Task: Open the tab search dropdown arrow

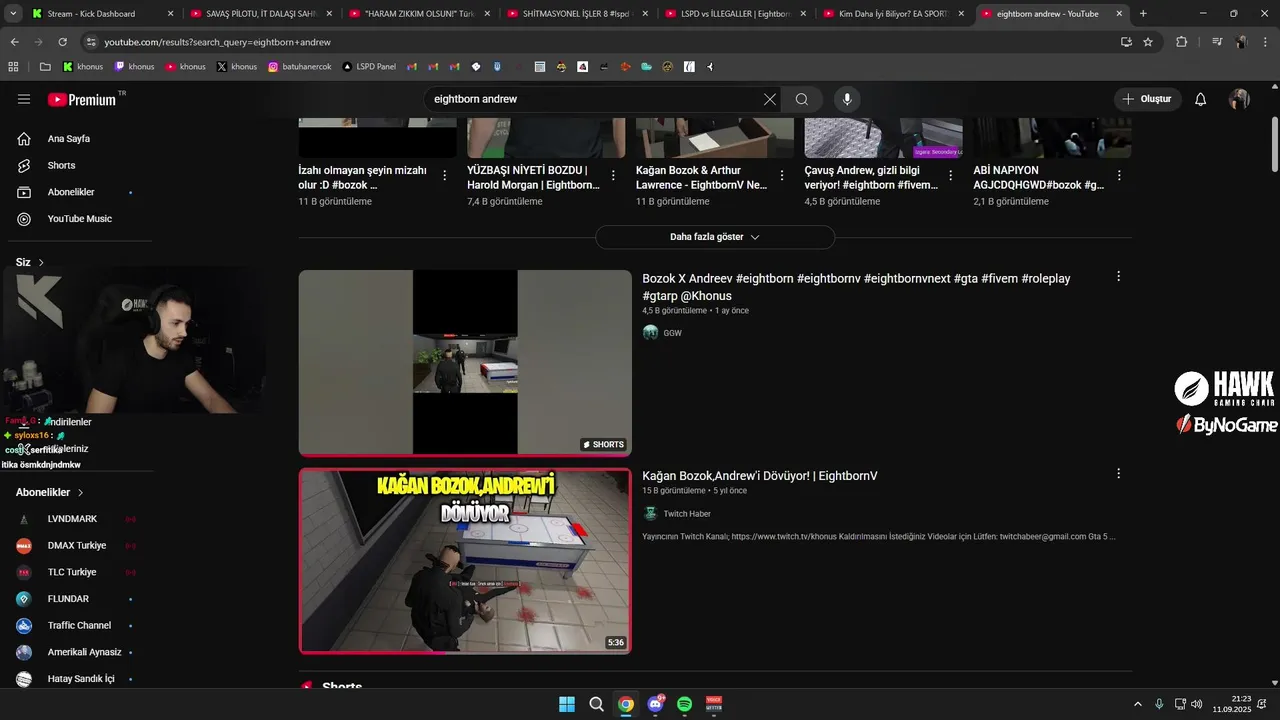Action: 13,14
